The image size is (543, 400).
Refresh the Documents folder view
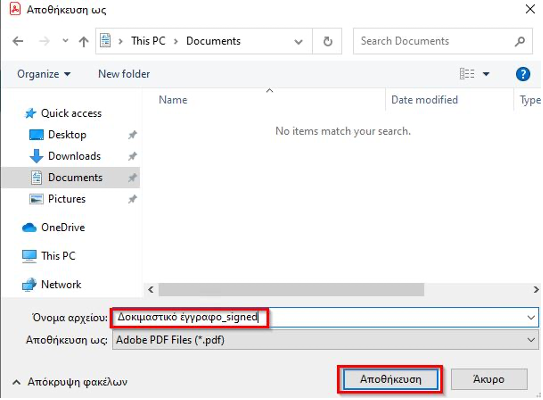(x=328, y=42)
